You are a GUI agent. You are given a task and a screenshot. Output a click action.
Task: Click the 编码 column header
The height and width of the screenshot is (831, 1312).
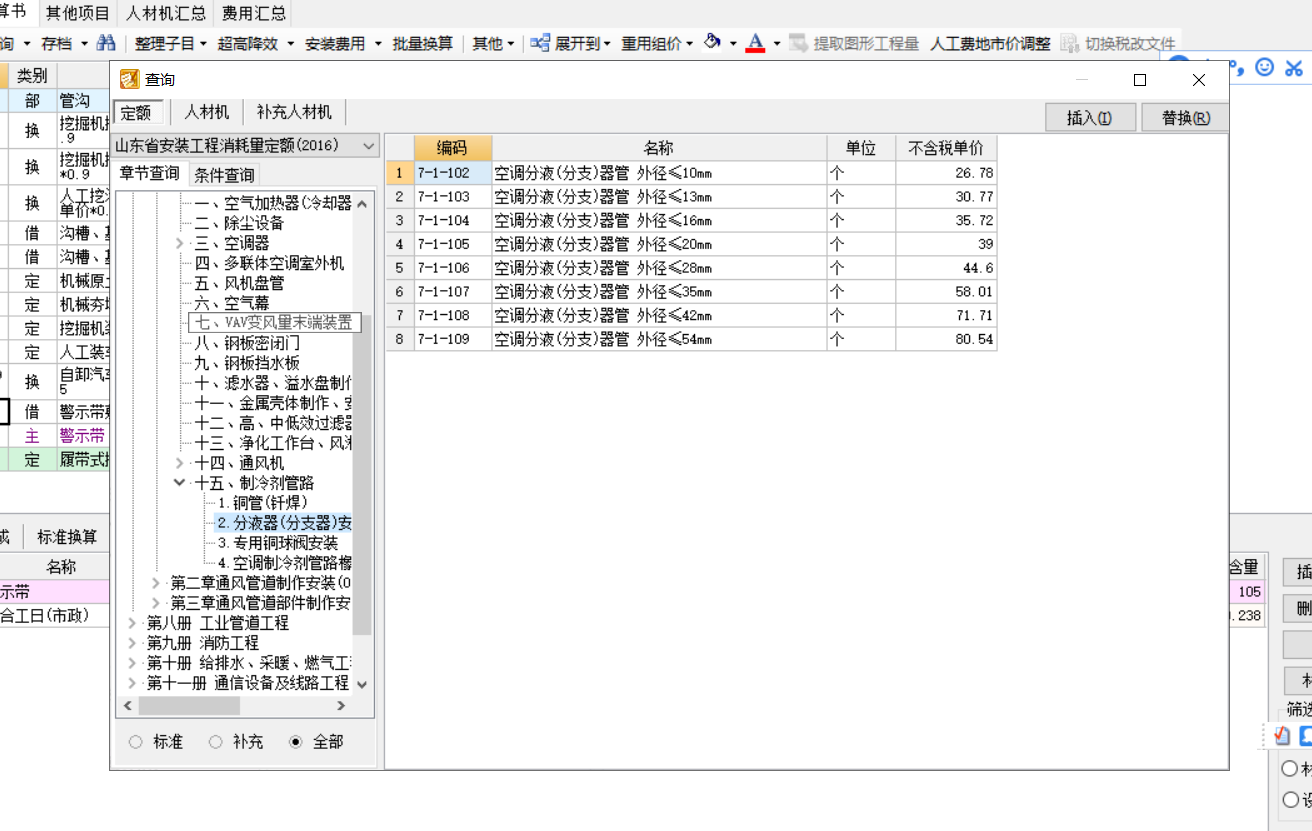(x=452, y=148)
